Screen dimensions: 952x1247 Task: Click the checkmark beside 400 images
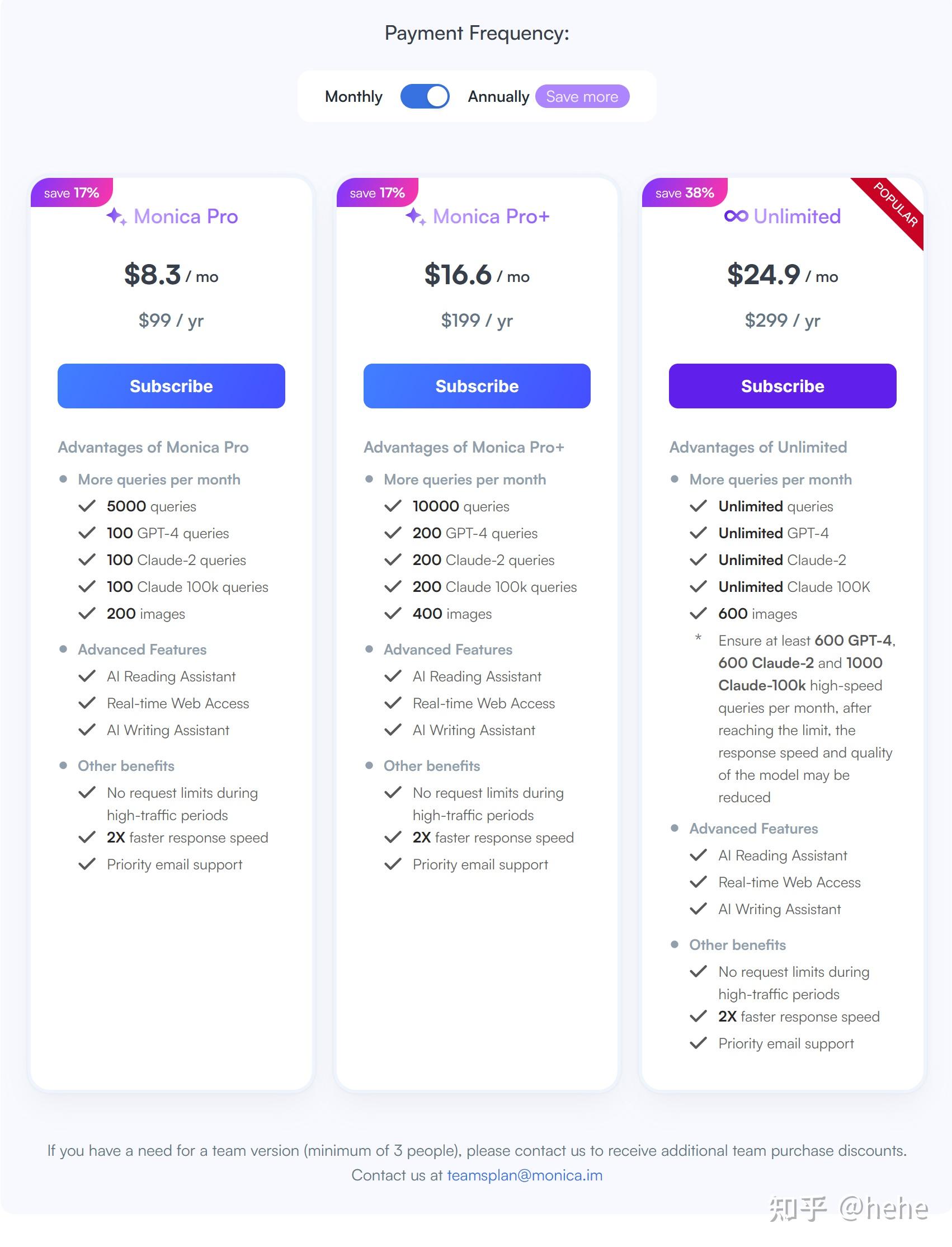click(x=393, y=613)
